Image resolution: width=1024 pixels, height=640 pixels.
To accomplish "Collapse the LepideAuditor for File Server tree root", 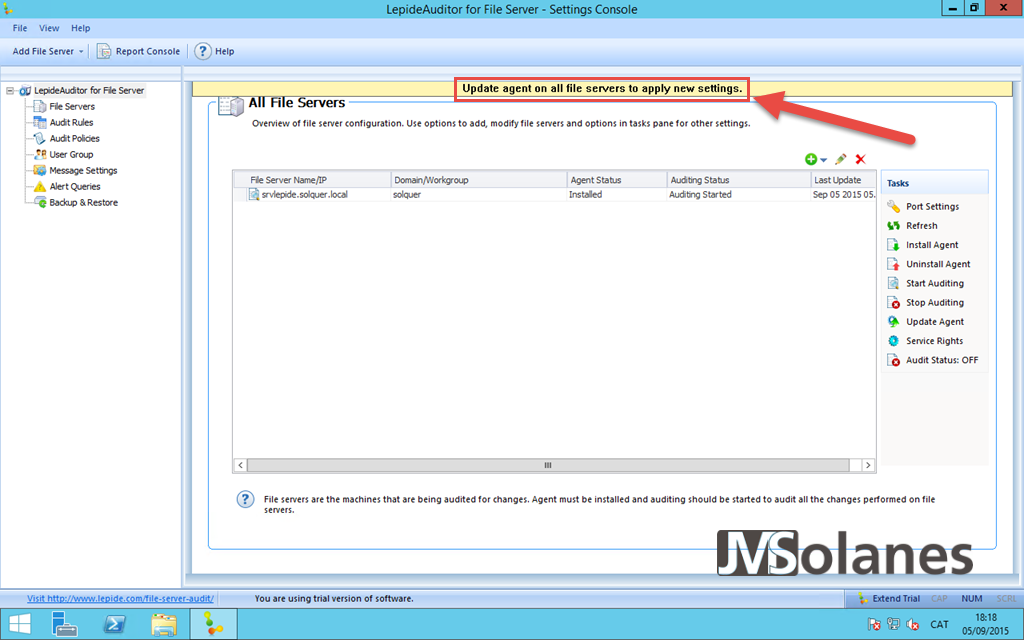I will 10,91.
